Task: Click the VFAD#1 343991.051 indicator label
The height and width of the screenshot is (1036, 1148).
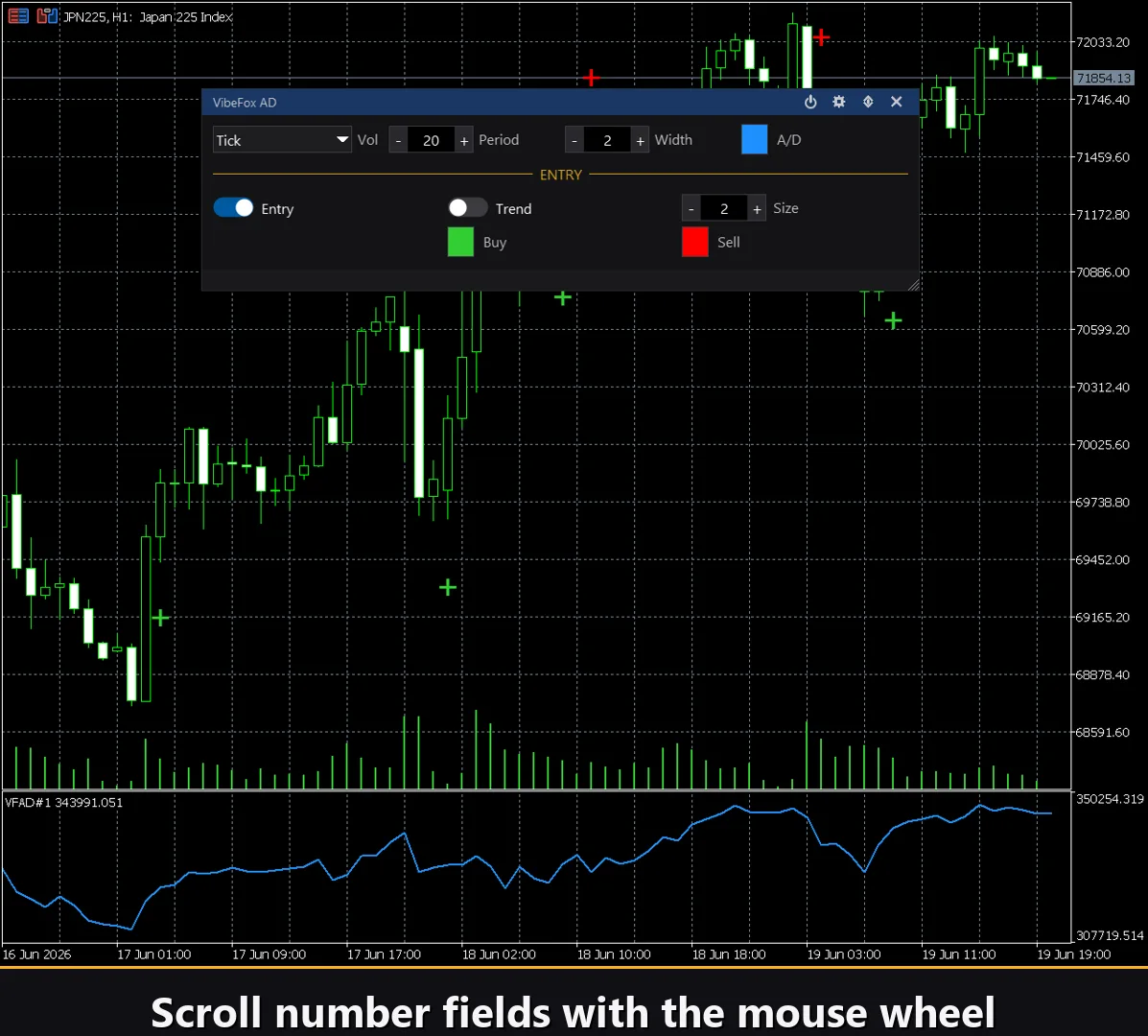Action: [x=63, y=803]
